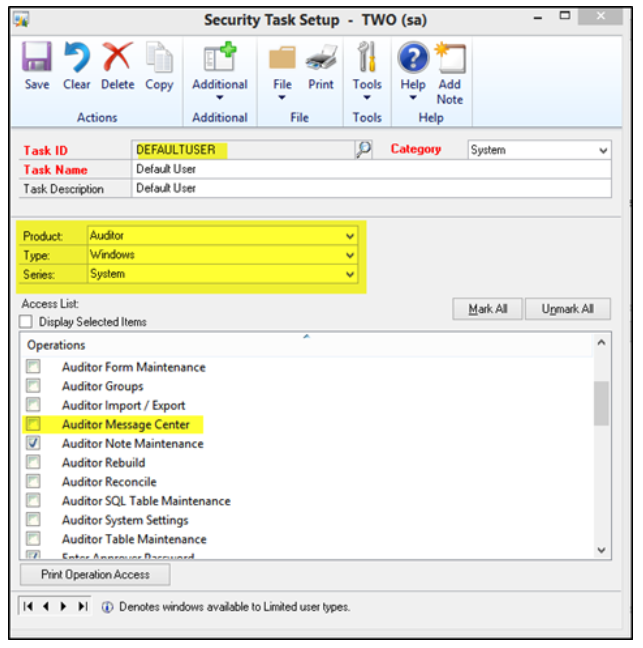643x648 pixels.
Task: Minimize the Security Task Setup window
Action: (538, 17)
